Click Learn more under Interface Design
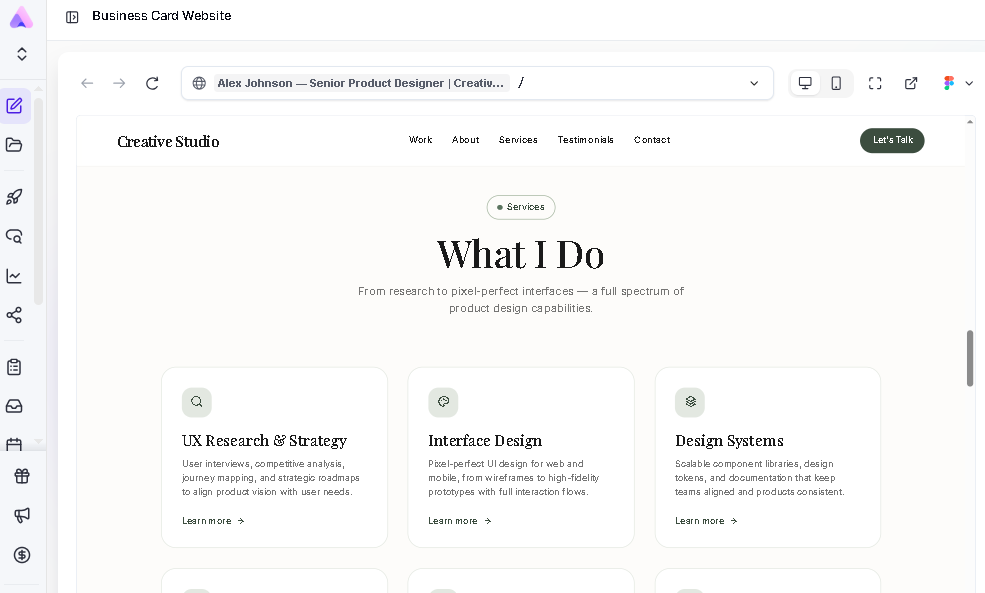 point(460,521)
